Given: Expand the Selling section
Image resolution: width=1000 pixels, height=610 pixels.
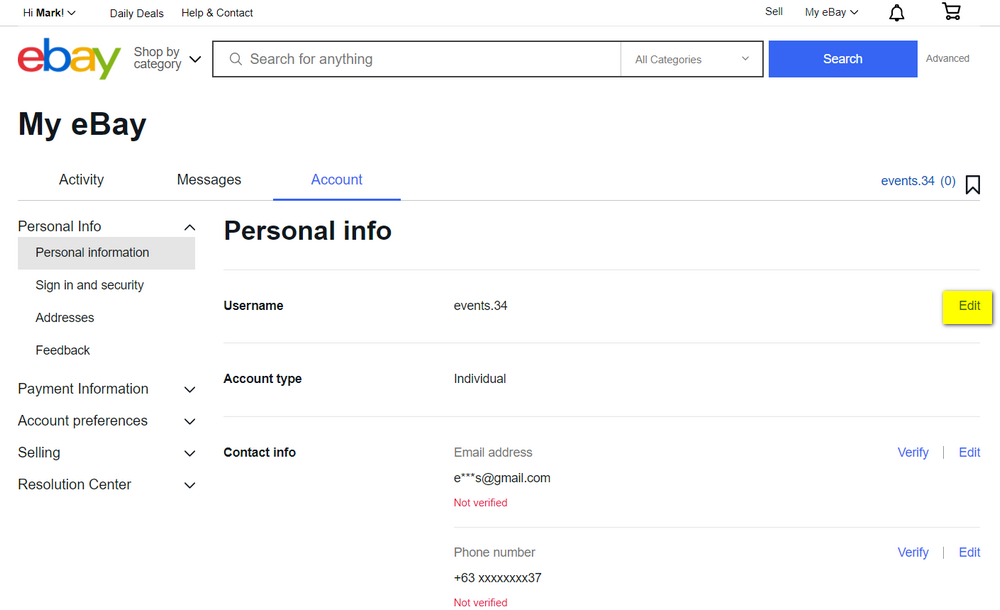Looking at the screenshot, I should pyautogui.click(x=107, y=453).
